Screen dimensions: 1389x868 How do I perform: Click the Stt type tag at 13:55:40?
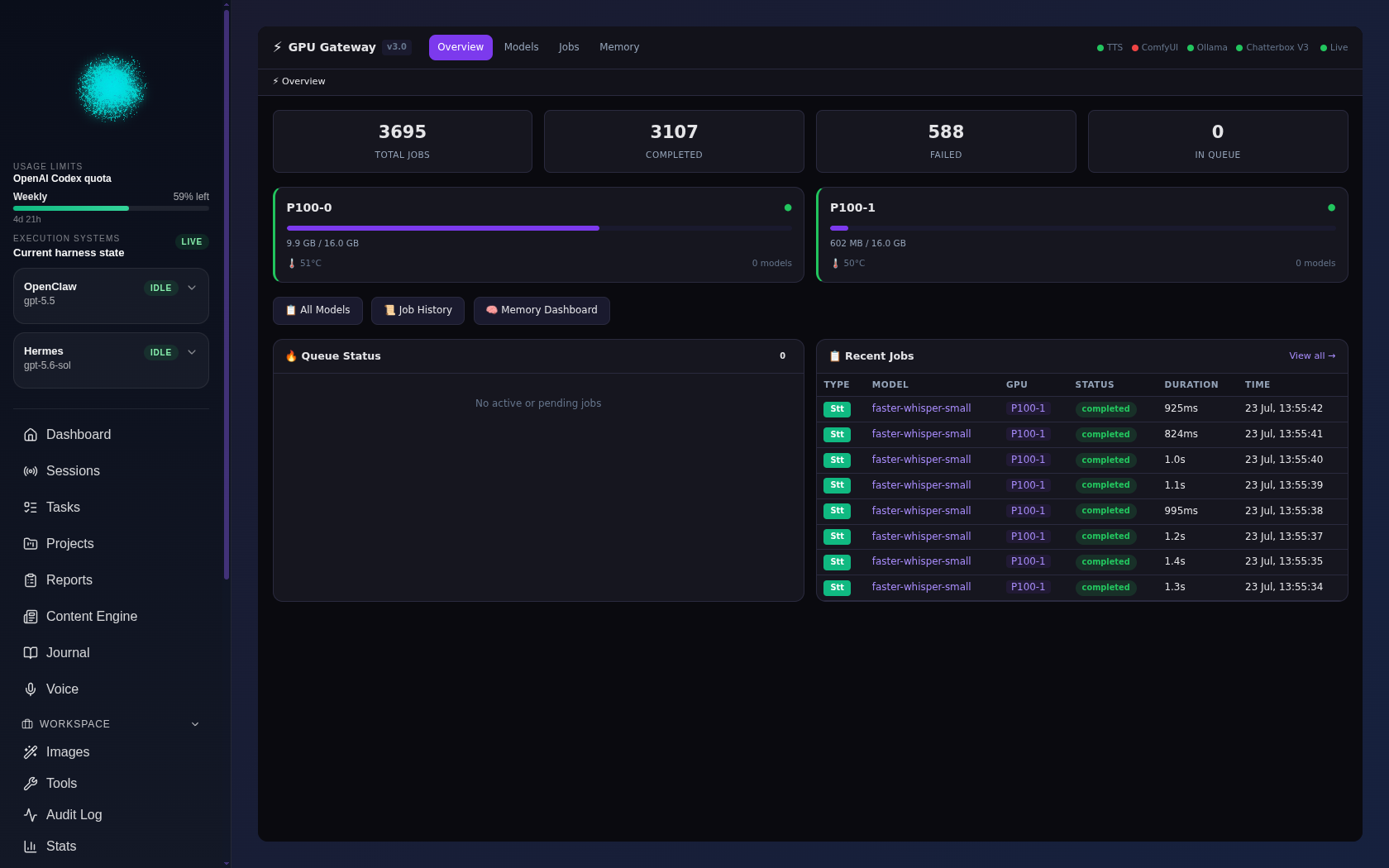point(837,460)
